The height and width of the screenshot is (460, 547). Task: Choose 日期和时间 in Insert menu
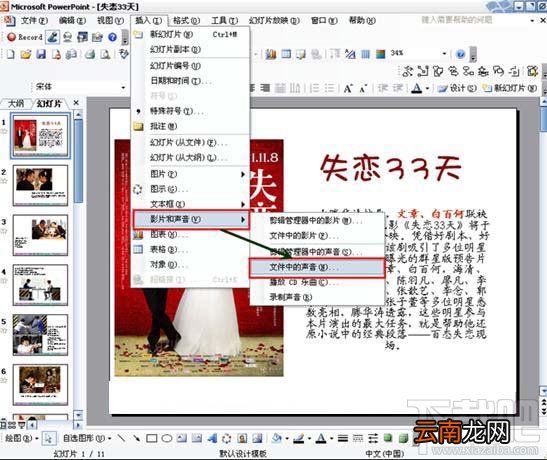click(190, 81)
